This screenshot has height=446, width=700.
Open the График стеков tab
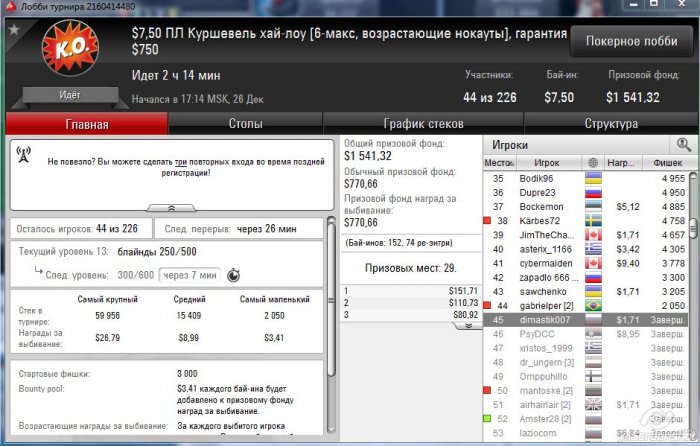tap(423, 124)
